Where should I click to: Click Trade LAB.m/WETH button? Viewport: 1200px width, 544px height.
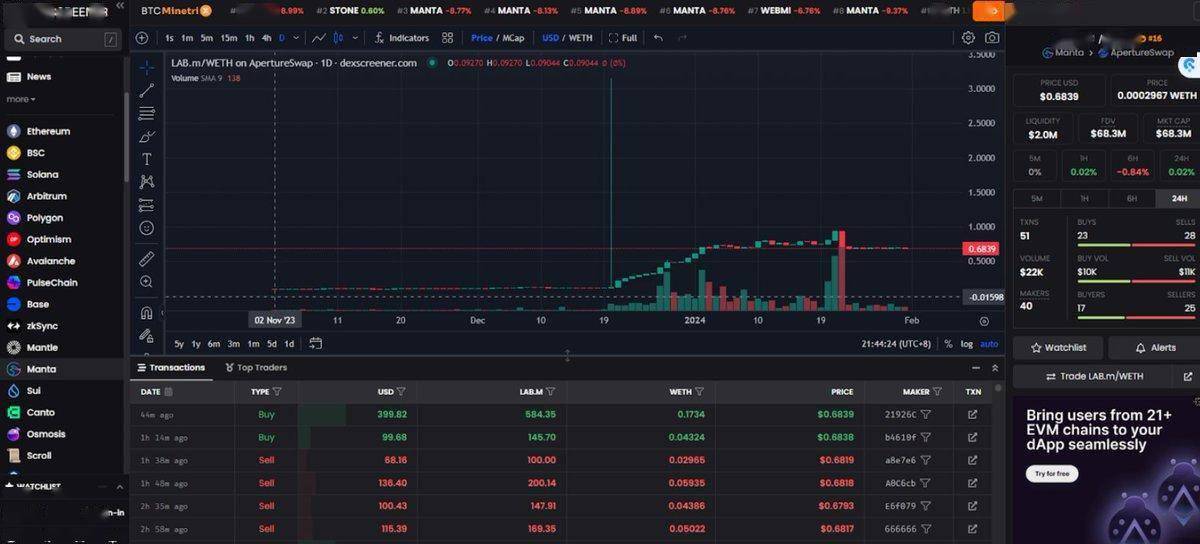pyautogui.click(x=1095, y=376)
